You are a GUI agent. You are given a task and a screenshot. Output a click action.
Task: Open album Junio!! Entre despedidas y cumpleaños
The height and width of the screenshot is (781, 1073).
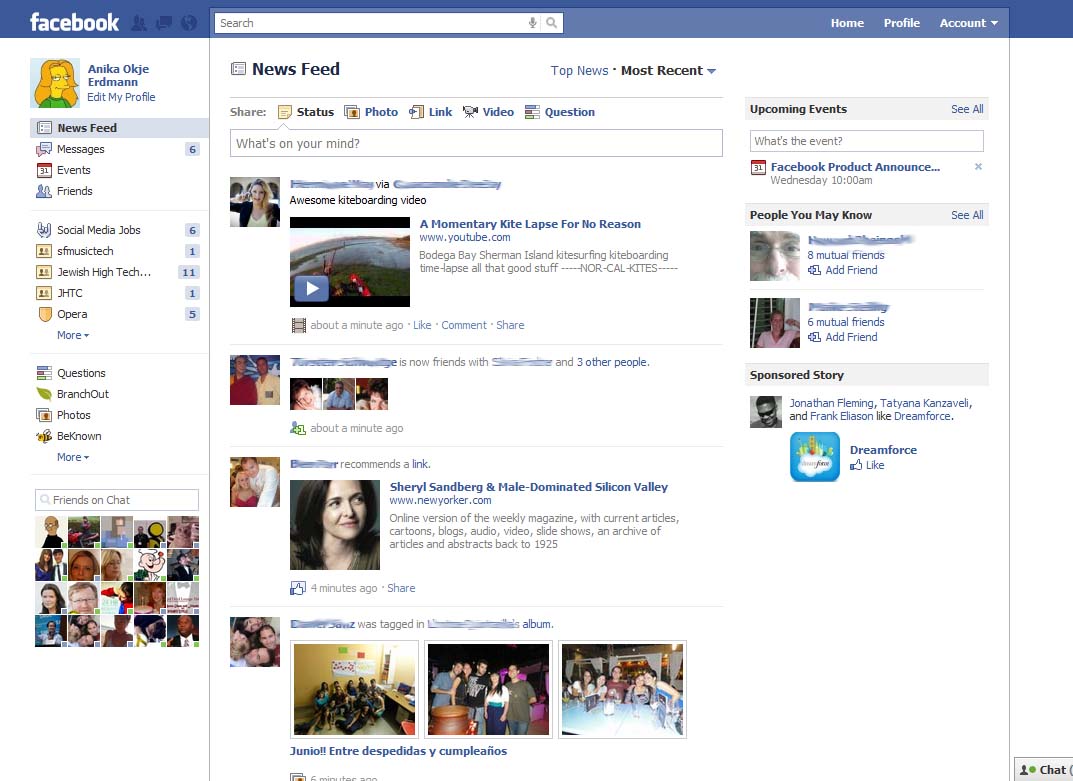[x=398, y=751]
